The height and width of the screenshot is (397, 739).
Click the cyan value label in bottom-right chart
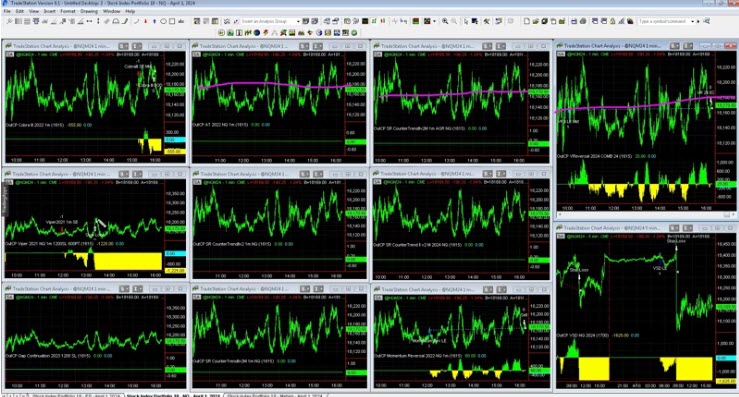point(726,358)
